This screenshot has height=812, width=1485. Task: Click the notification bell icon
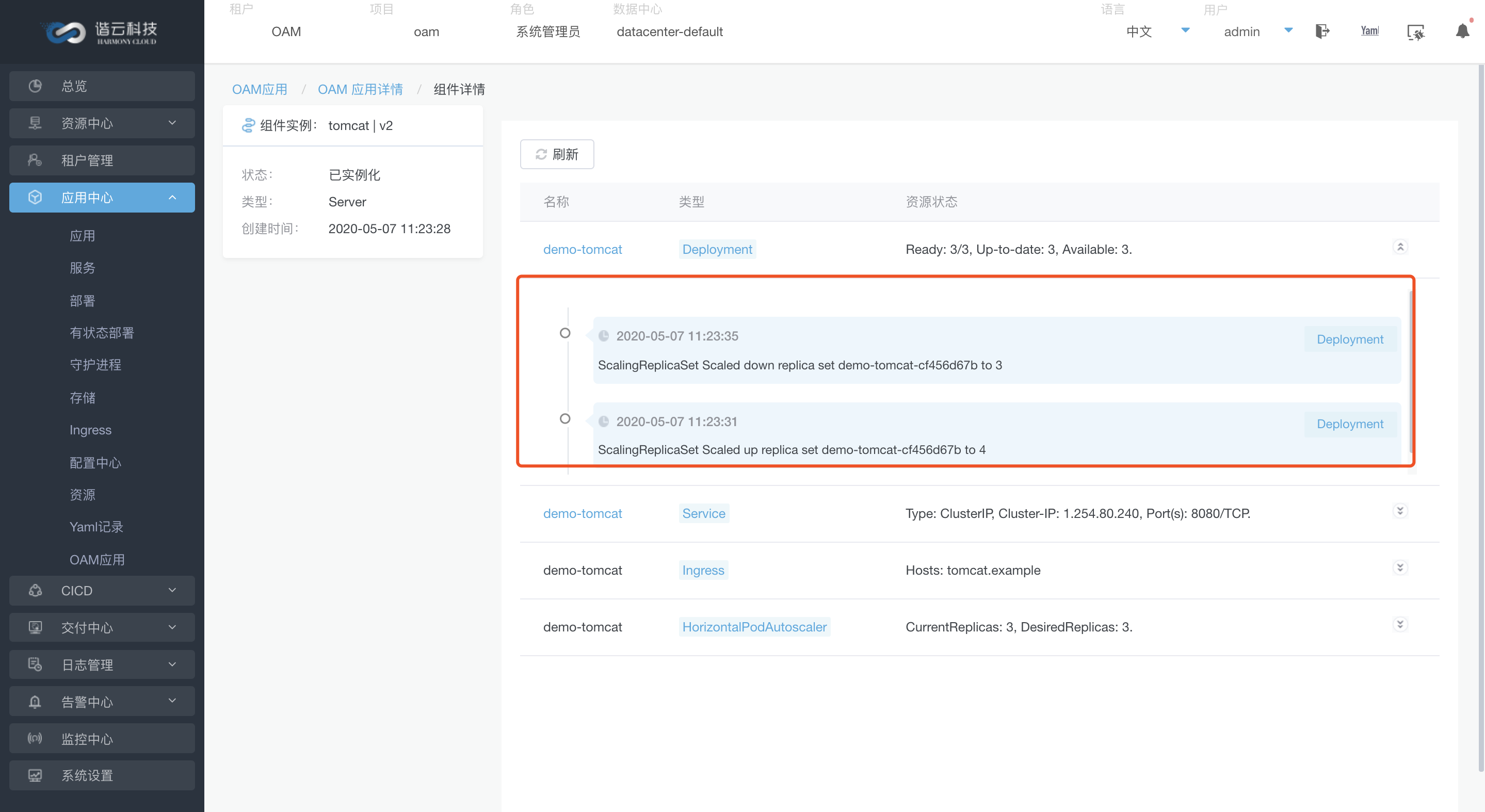coord(1462,31)
